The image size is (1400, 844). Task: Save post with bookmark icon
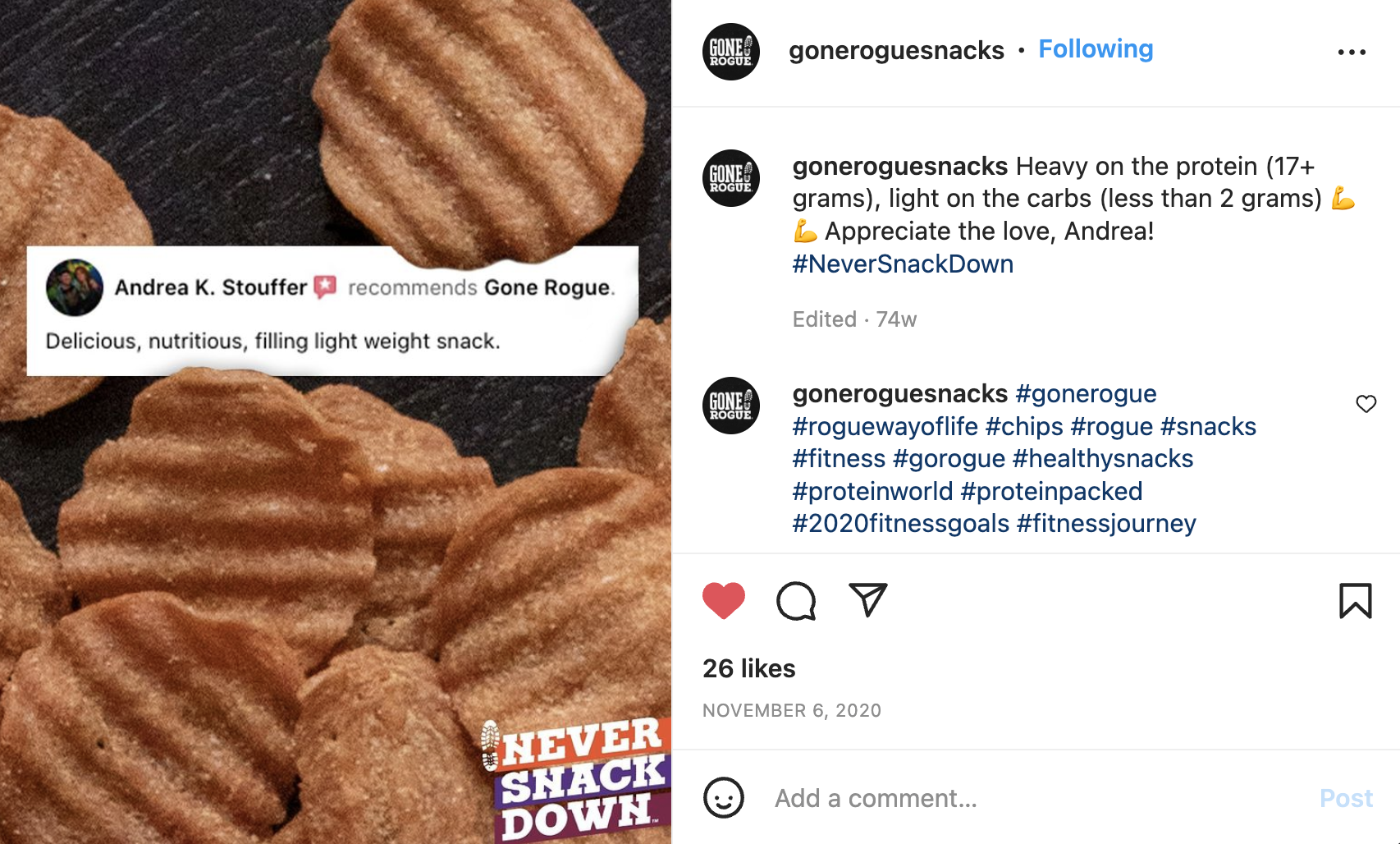tap(1355, 600)
